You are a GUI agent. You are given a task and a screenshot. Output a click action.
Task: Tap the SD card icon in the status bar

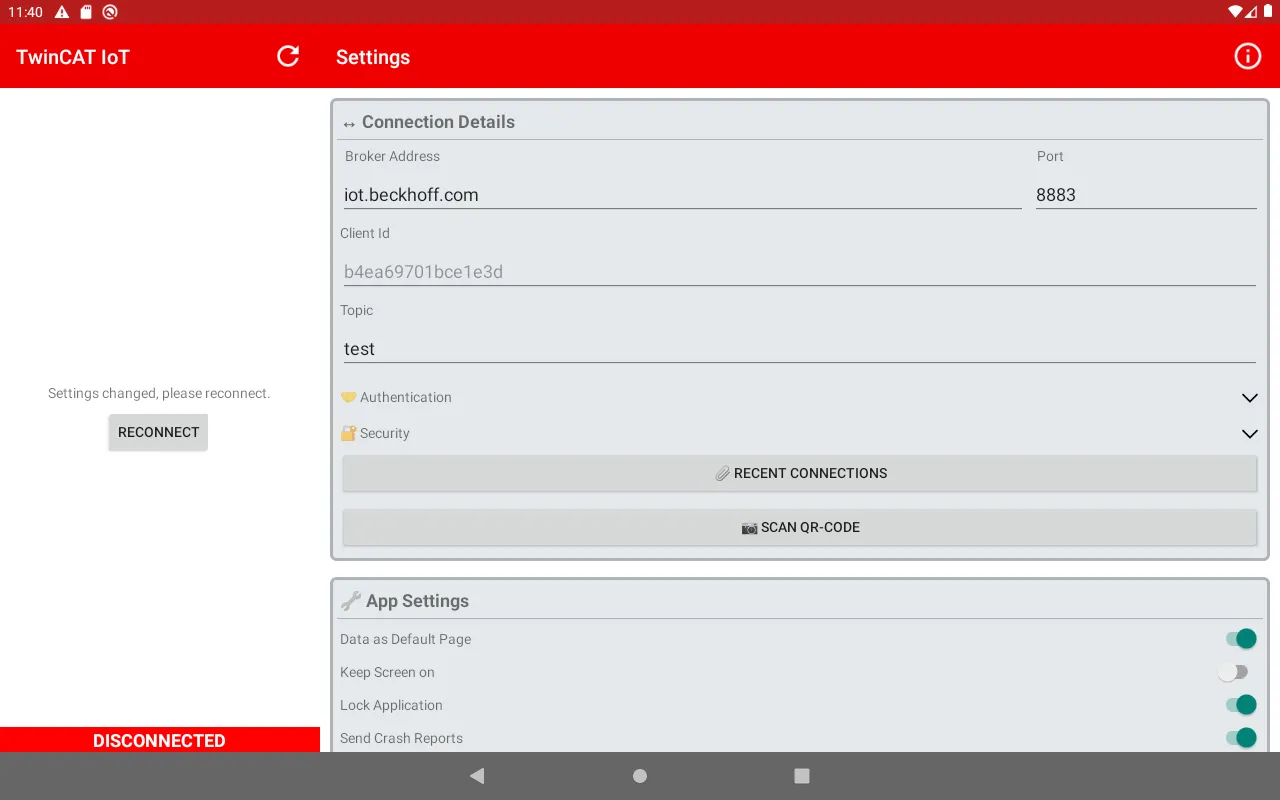click(86, 12)
